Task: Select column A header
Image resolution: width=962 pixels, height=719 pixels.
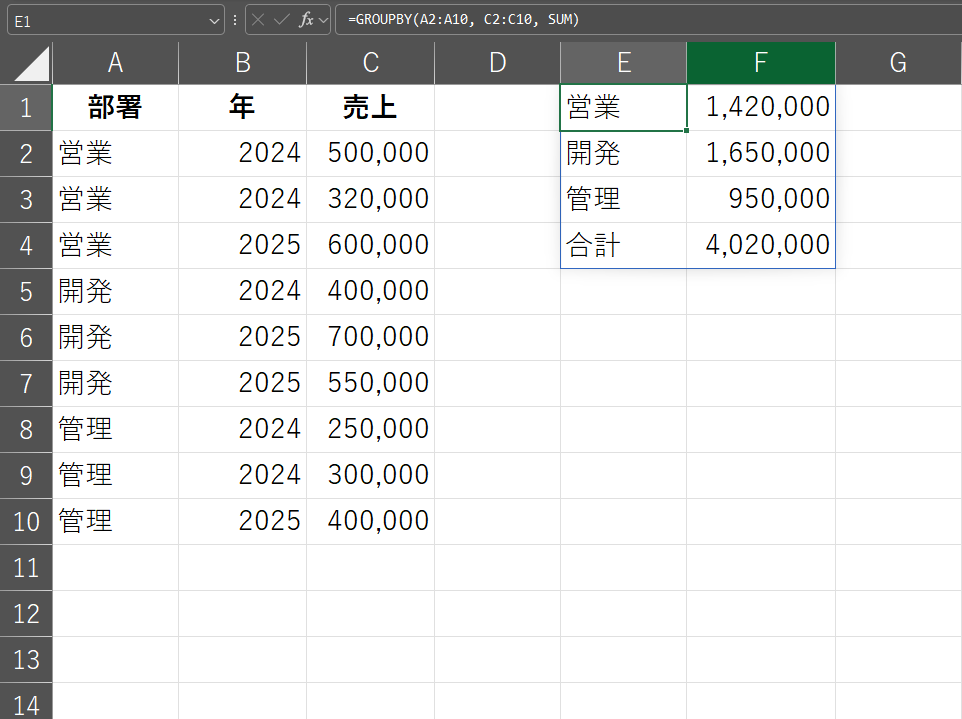Action: click(x=115, y=63)
